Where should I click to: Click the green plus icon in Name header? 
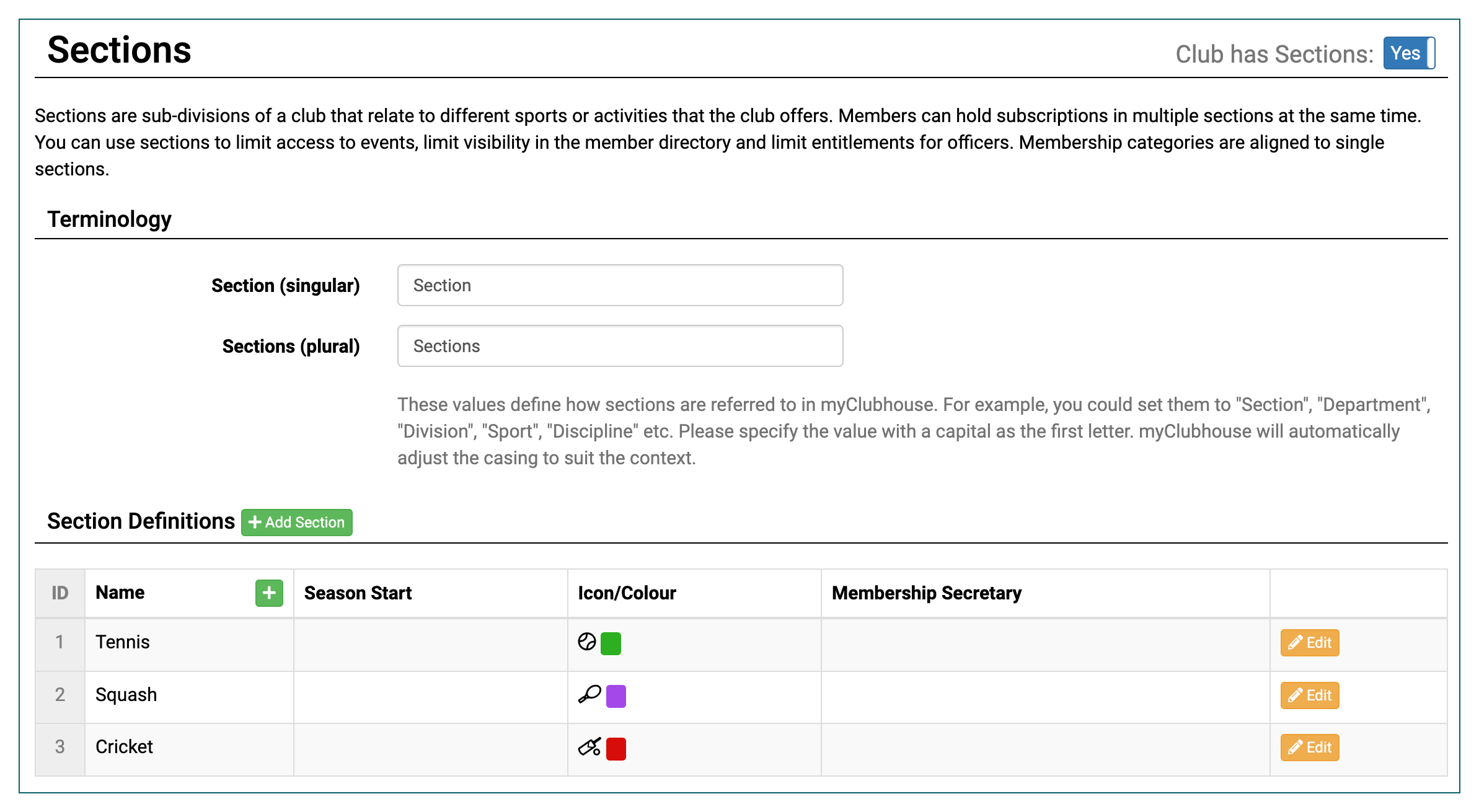coord(269,593)
